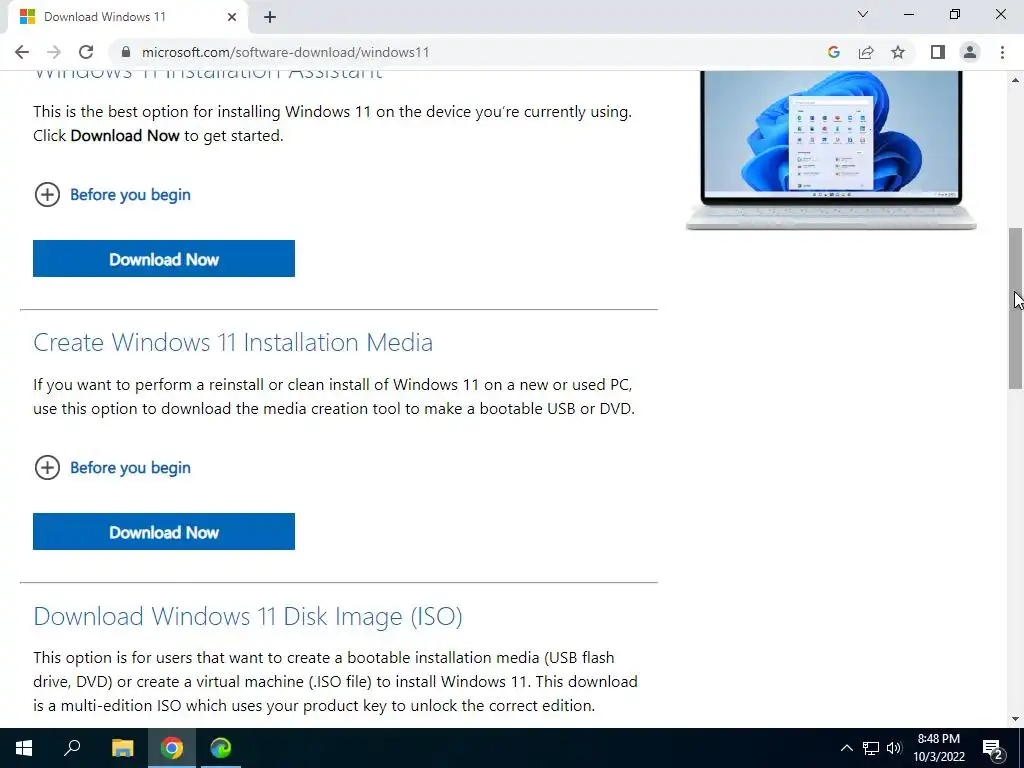Open the volume control tray icon
The width and height of the screenshot is (1024, 768).
click(x=894, y=748)
